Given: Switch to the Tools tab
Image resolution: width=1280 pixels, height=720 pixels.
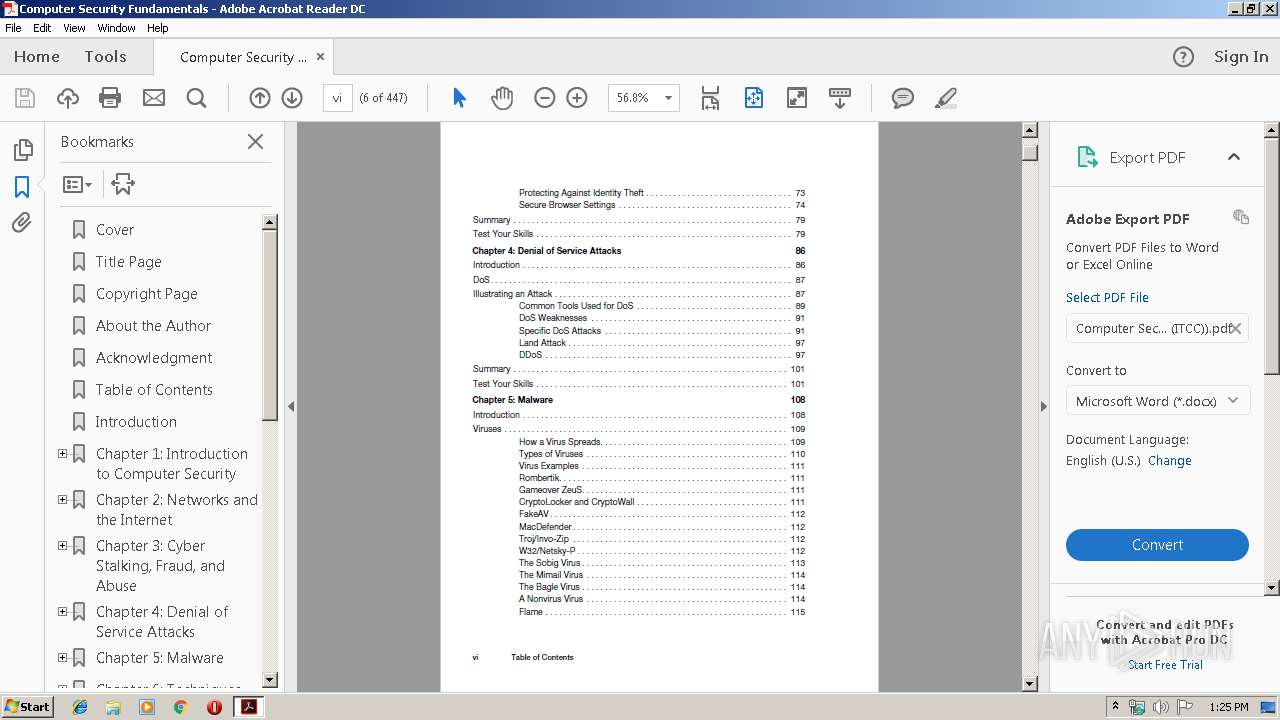Looking at the screenshot, I should point(105,57).
